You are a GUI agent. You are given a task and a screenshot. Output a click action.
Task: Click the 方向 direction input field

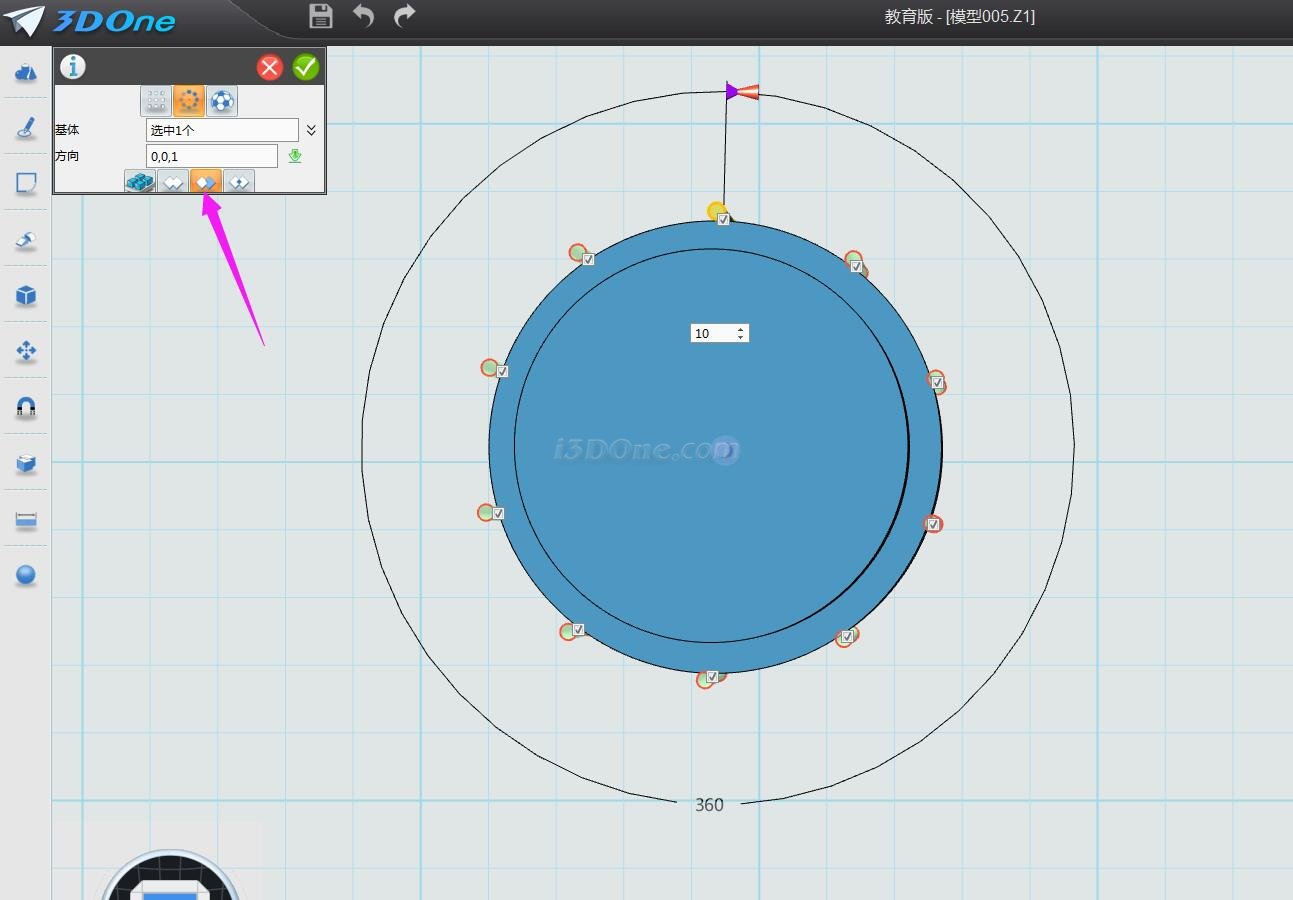pyautogui.click(x=211, y=156)
